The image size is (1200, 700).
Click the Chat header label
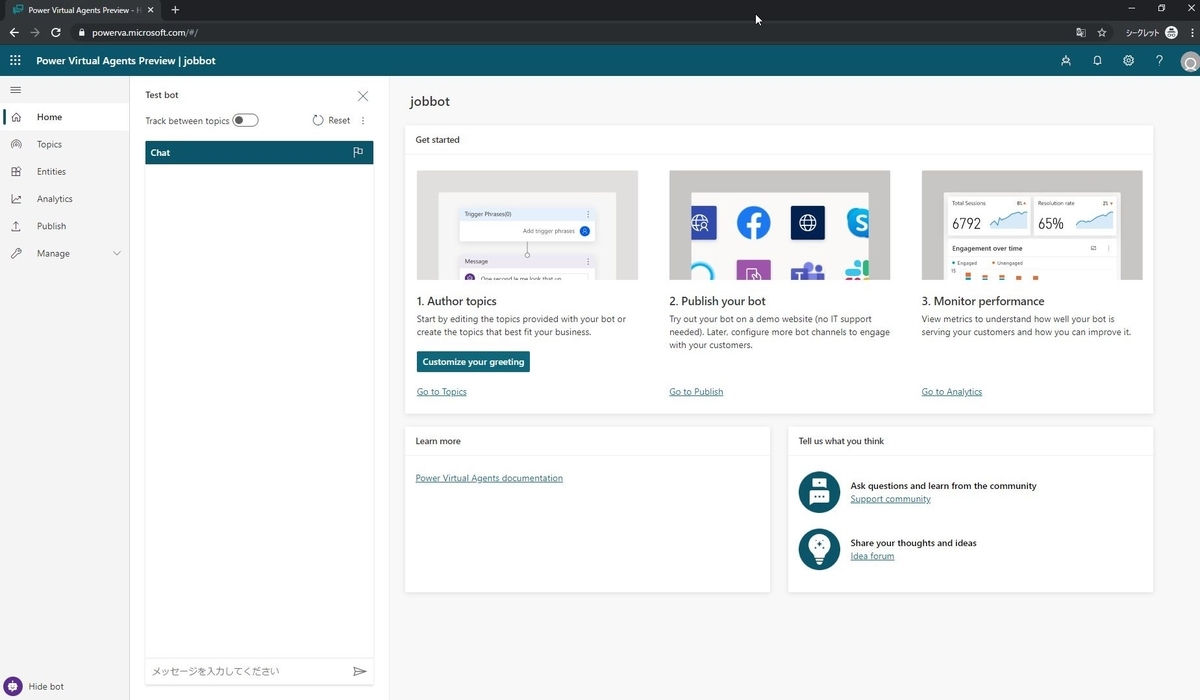160,153
